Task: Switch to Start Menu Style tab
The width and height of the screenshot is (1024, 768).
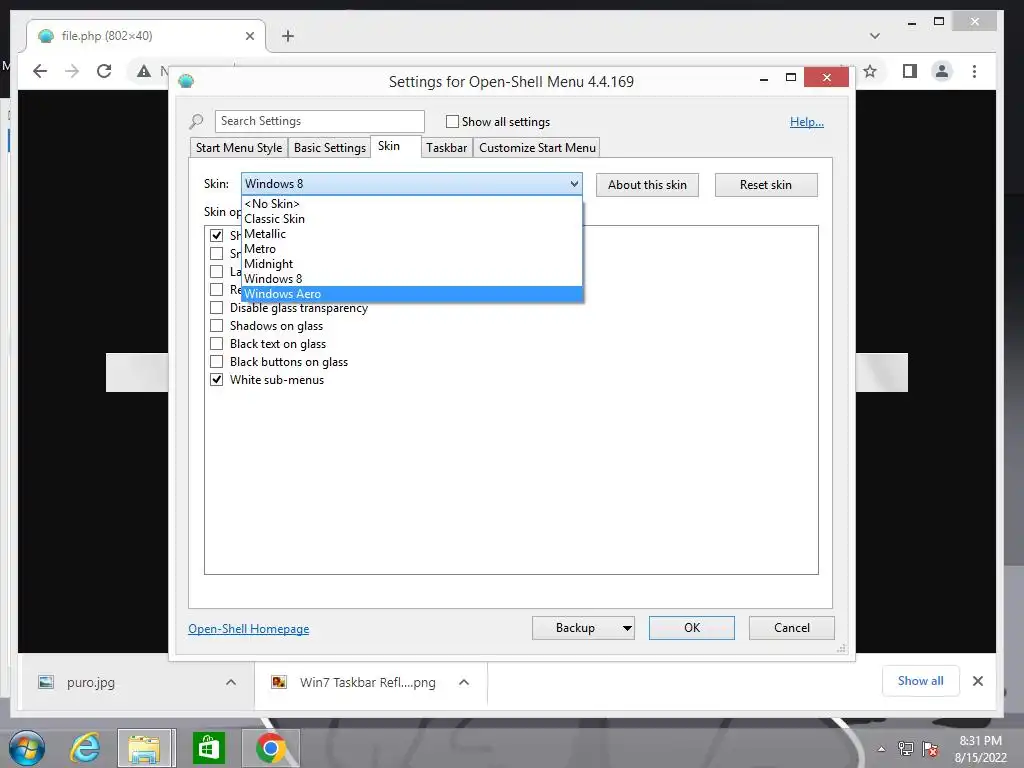Action: click(238, 148)
